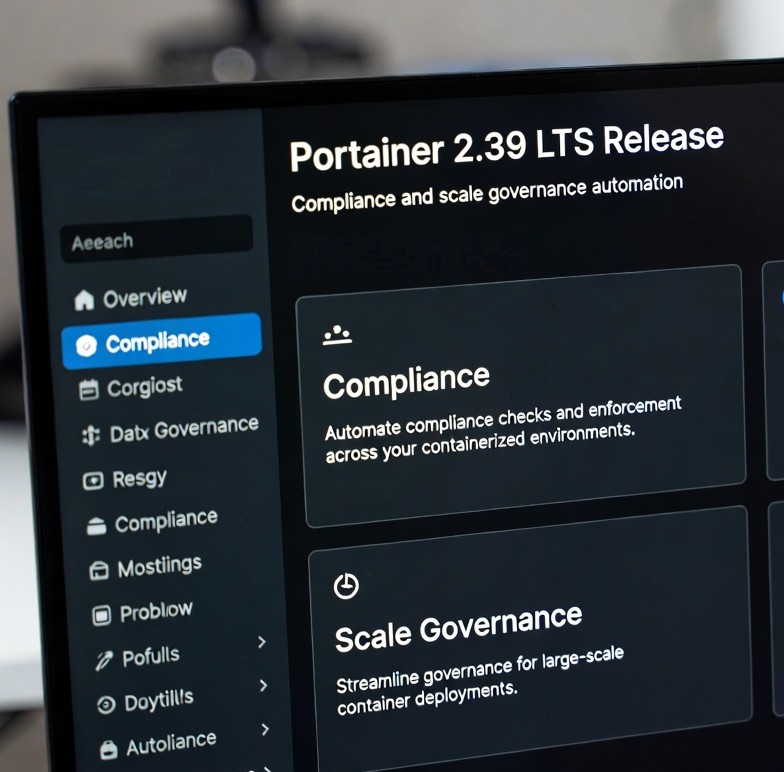Expand the Autoliance submenu chevron
The image size is (784, 772).
(x=266, y=730)
